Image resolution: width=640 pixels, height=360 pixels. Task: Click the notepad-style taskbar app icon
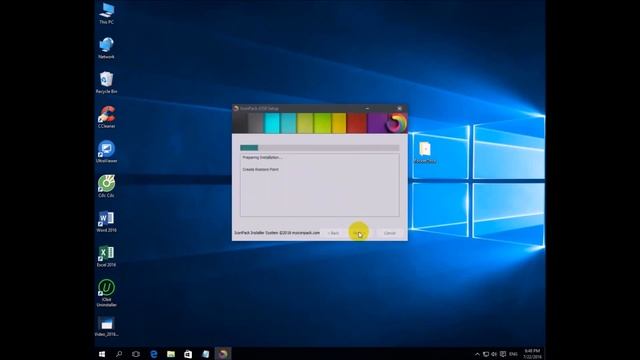click(205, 354)
